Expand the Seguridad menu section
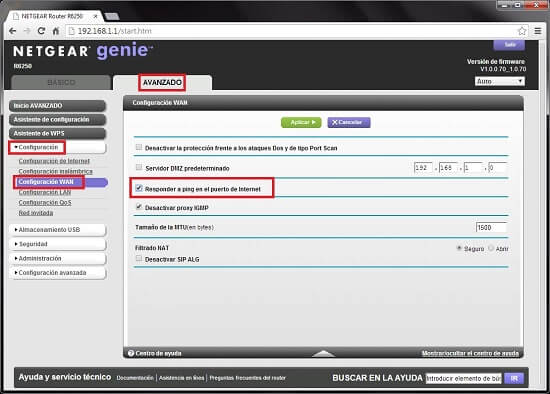Screen dimensions: 550x394 (58, 244)
